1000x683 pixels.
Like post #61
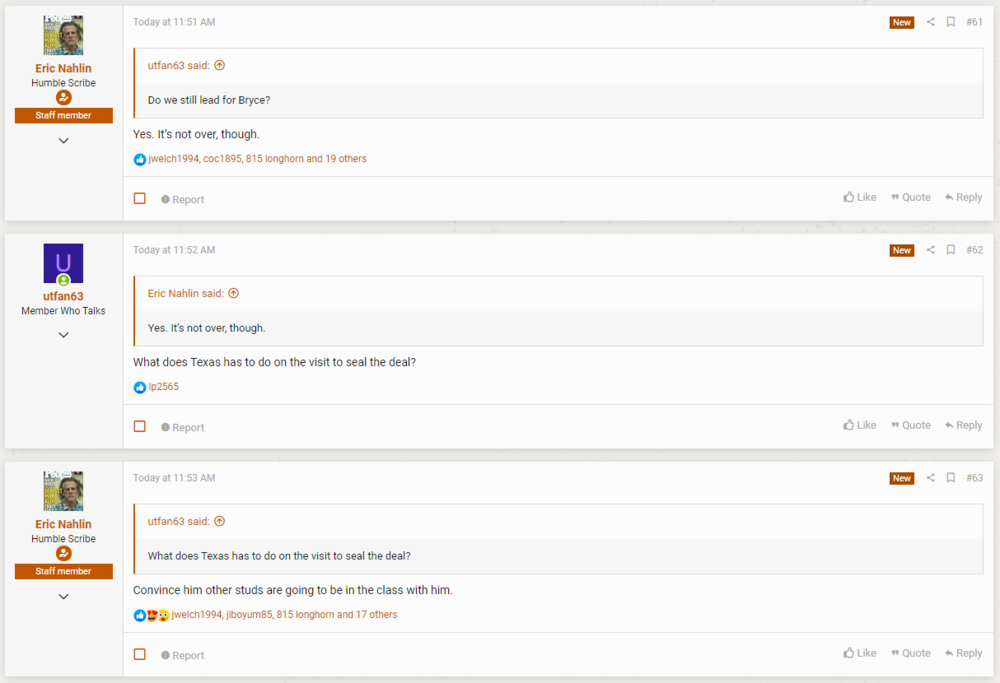coord(860,198)
